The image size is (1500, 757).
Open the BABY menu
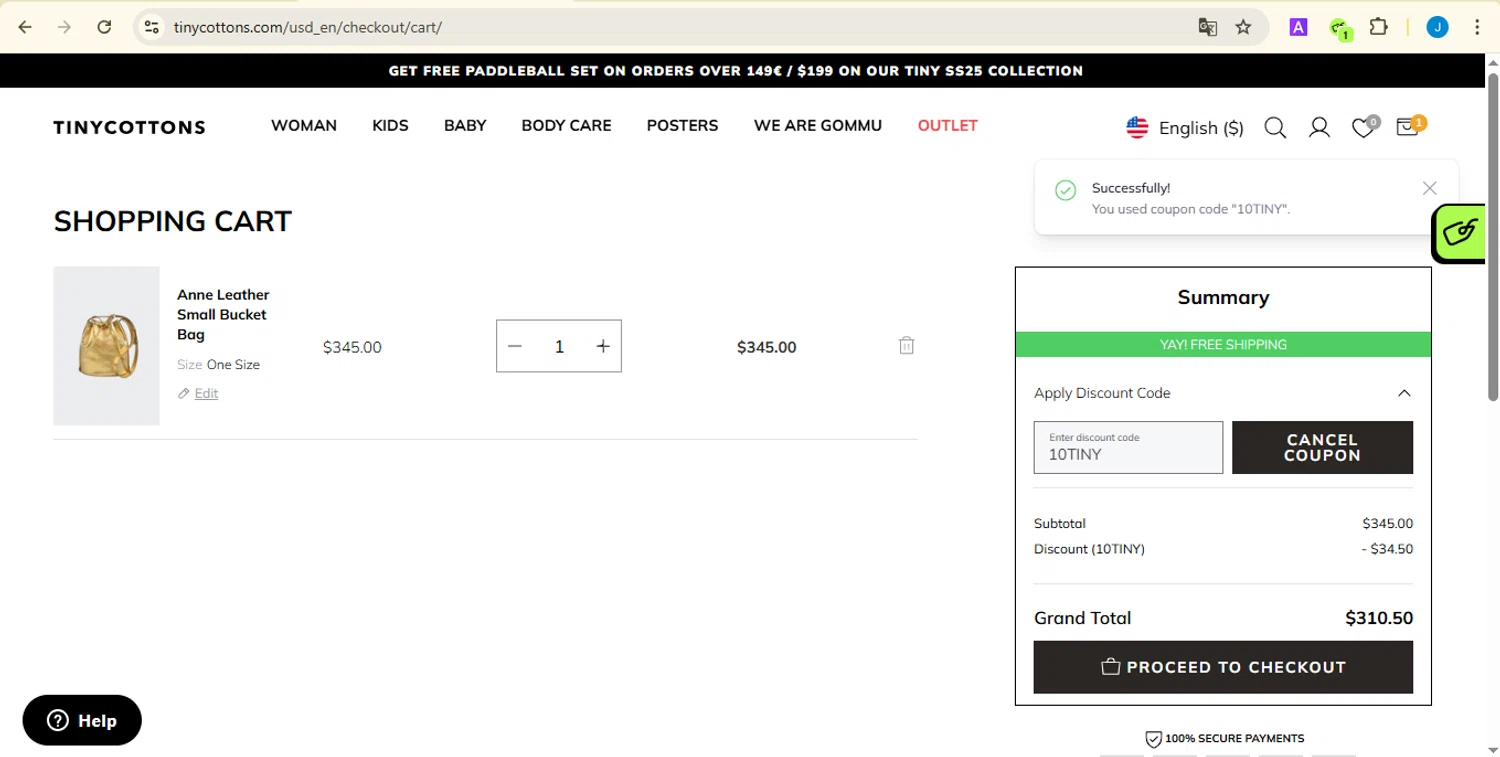pos(465,126)
